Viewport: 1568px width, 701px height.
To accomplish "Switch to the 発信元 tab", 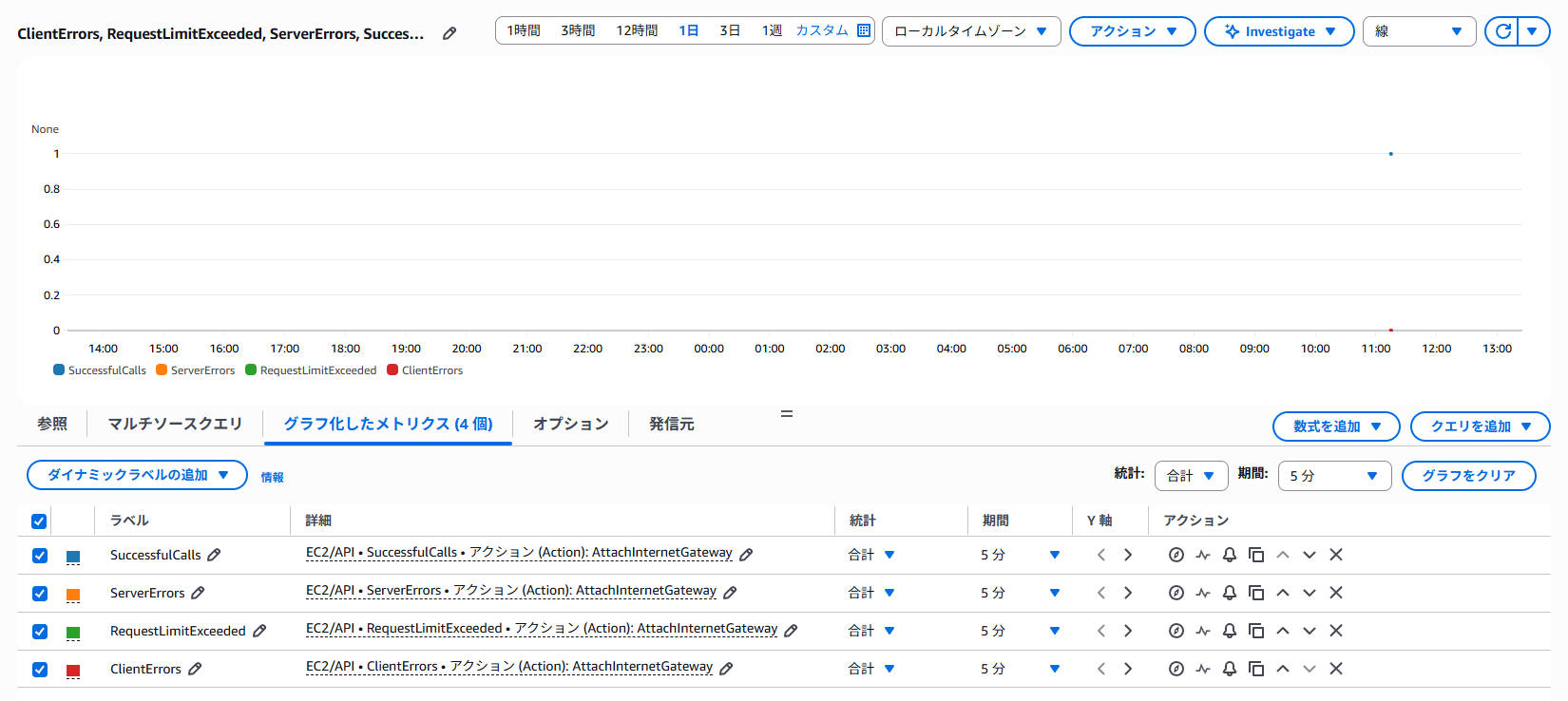I will coord(671,424).
